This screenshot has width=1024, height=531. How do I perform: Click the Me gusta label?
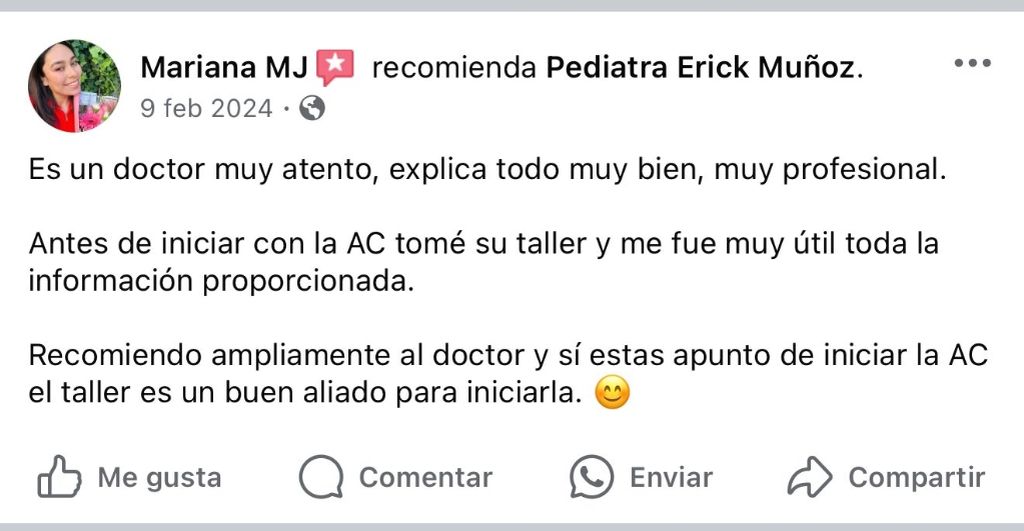tap(159, 478)
